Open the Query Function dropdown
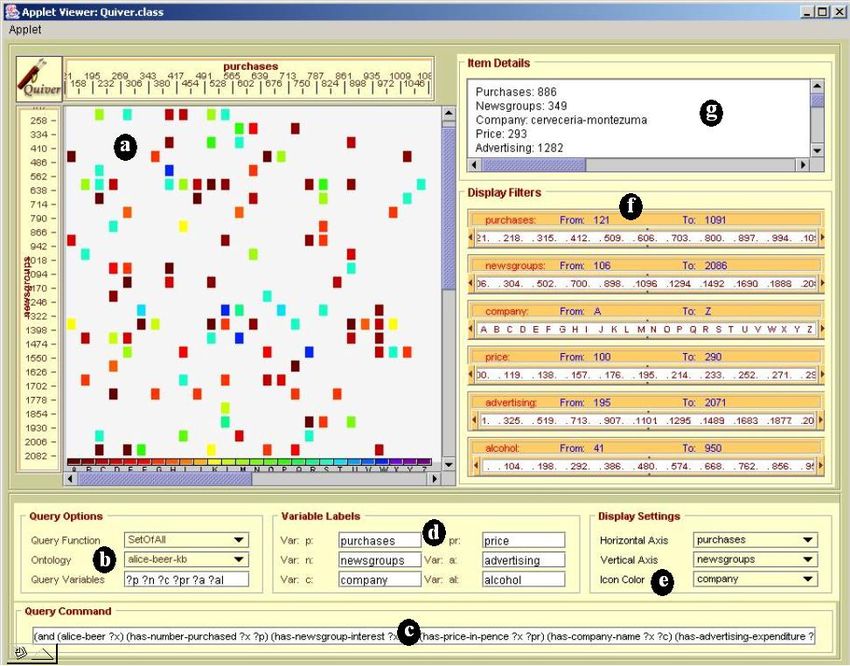The height and width of the screenshot is (666, 850). click(186, 540)
